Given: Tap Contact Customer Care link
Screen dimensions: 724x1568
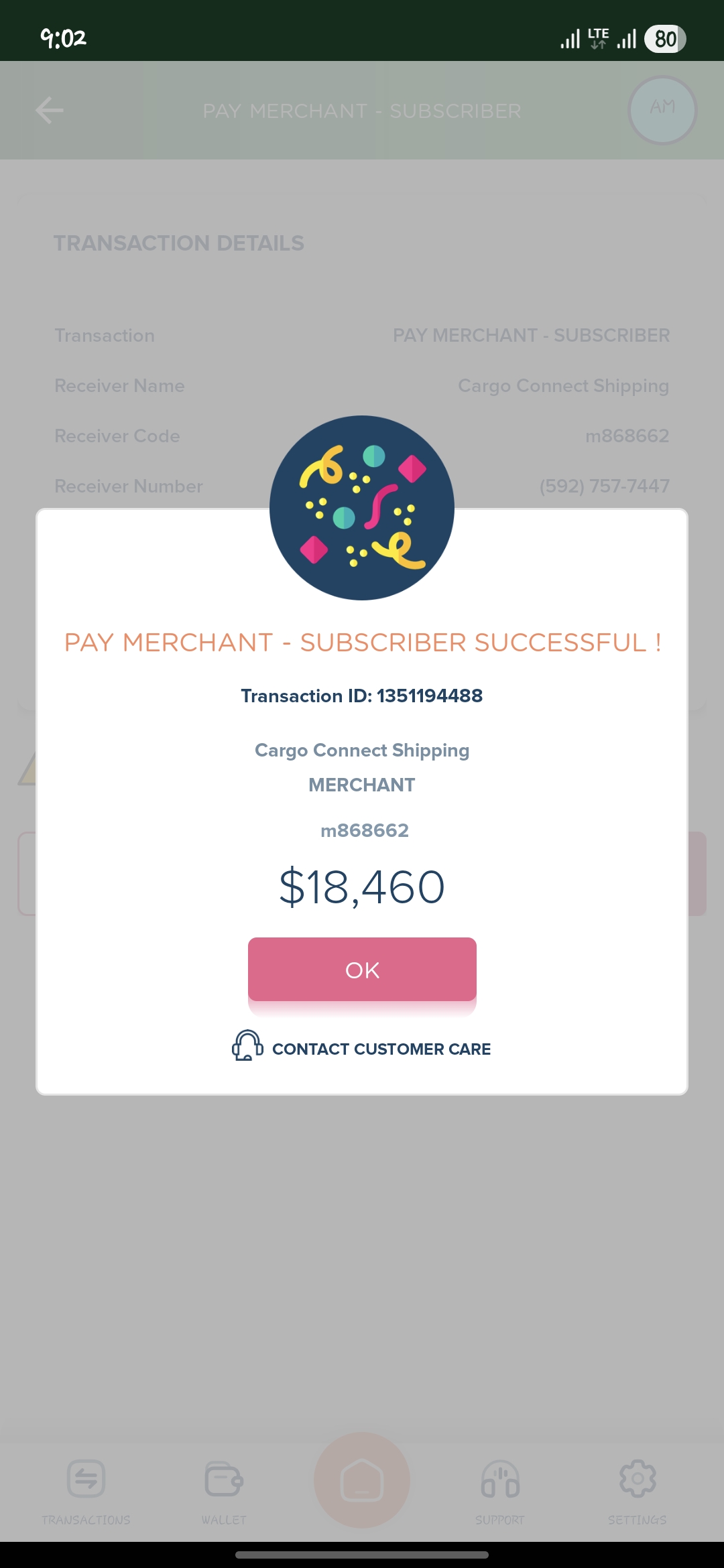Looking at the screenshot, I should [x=381, y=1049].
